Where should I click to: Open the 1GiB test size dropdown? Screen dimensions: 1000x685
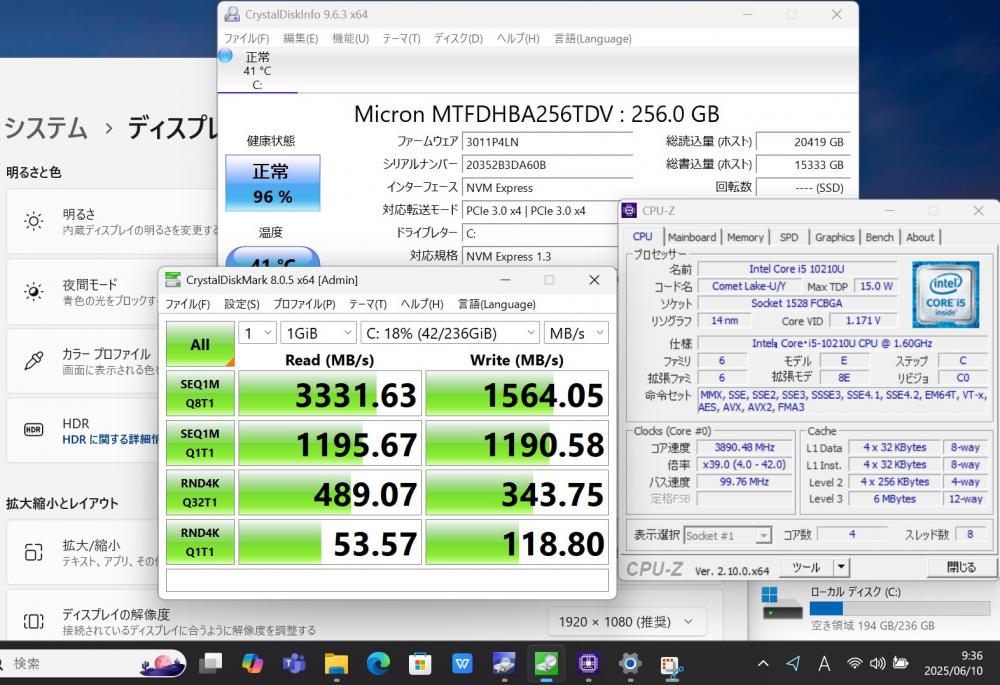coord(318,333)
